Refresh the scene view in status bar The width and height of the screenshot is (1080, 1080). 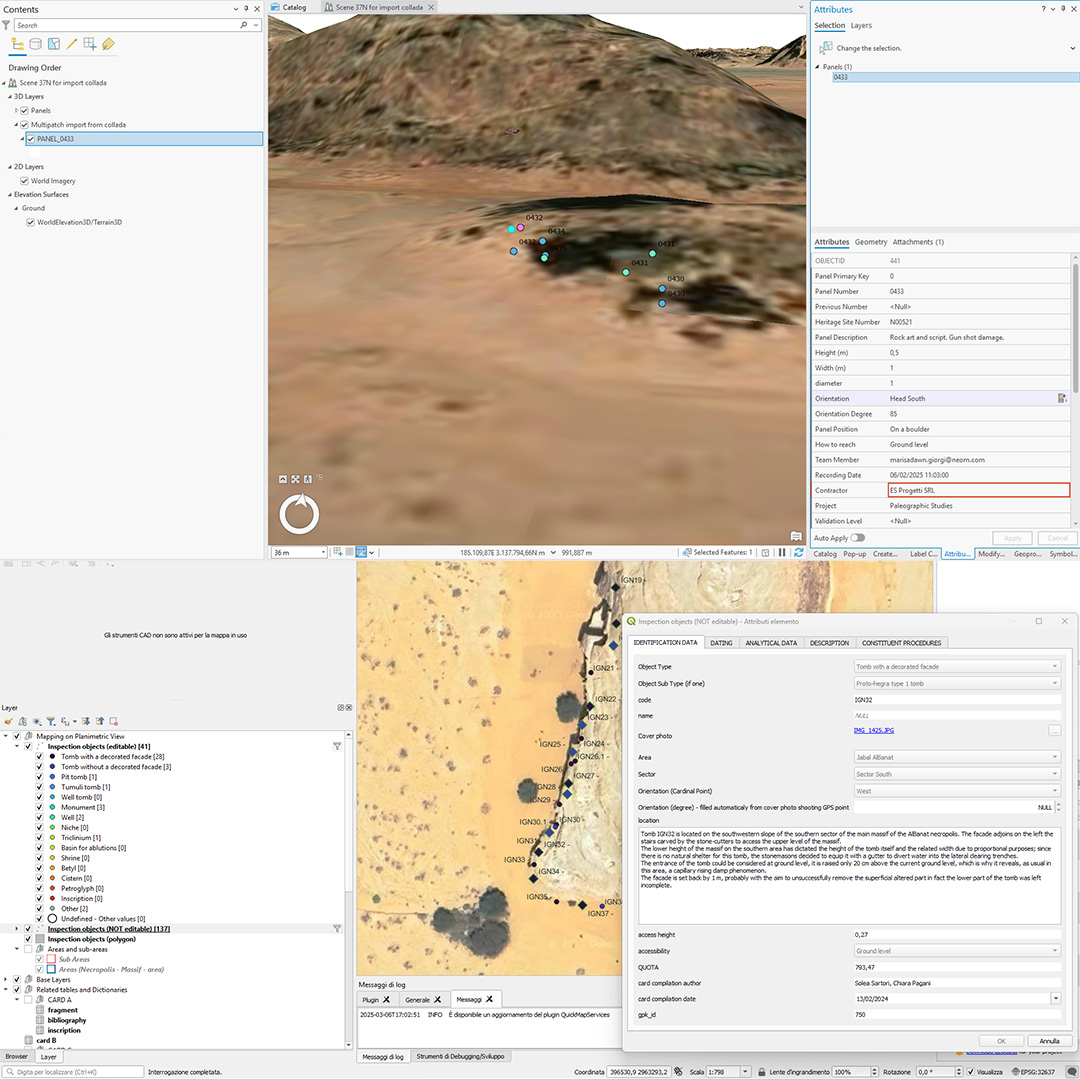[796, 552]
